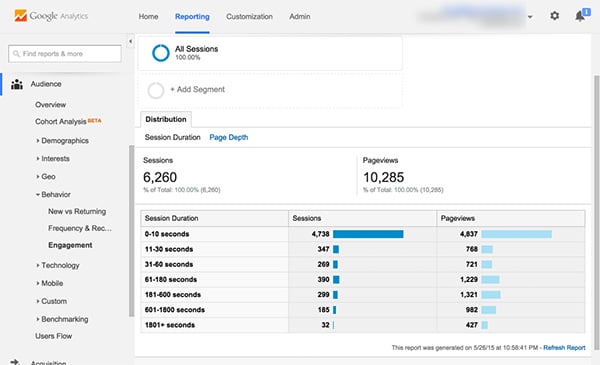Select the Page Depth link
600x365 pixels.
click(228, 137)
